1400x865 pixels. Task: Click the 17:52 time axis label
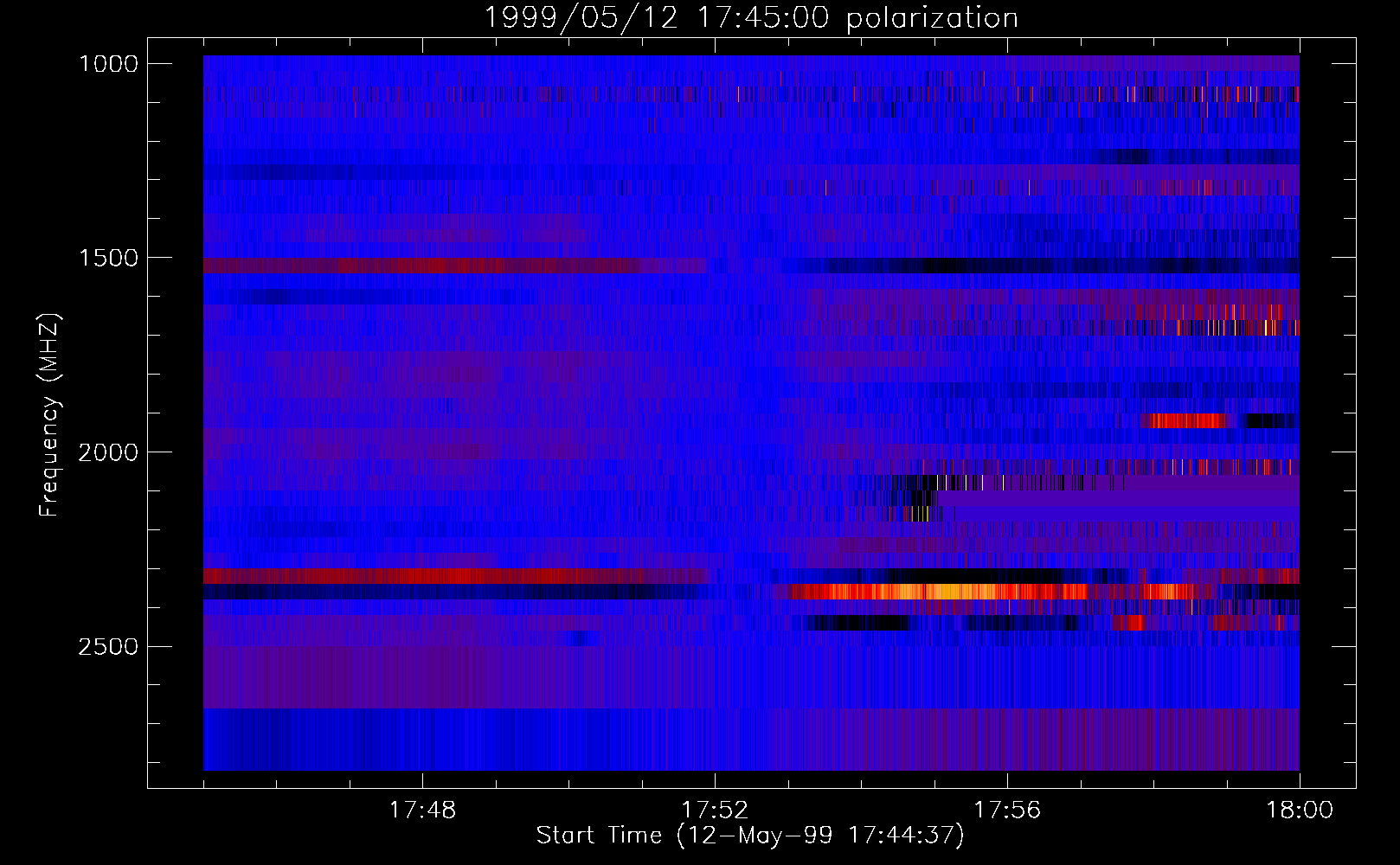point(715,811)
